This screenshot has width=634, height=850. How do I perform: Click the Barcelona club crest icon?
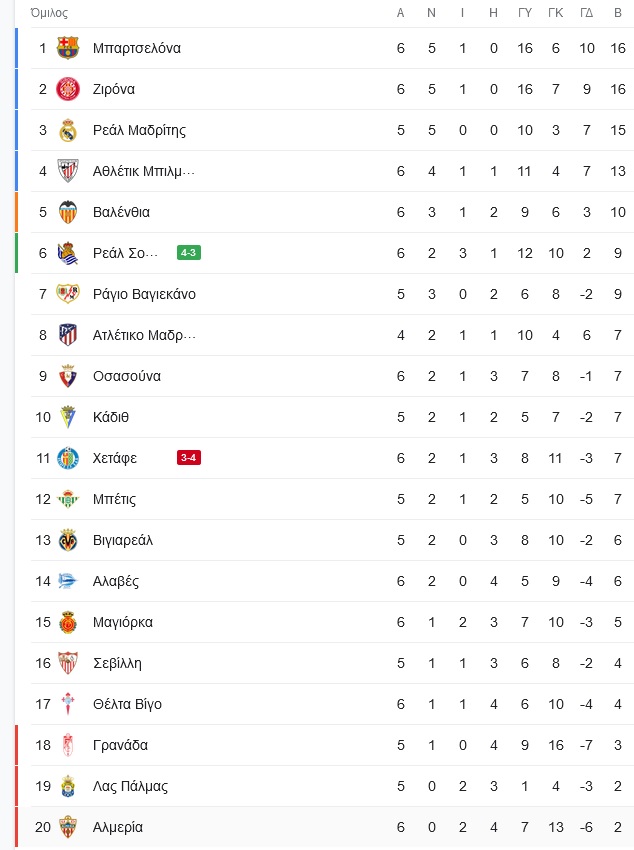point(68,48)
